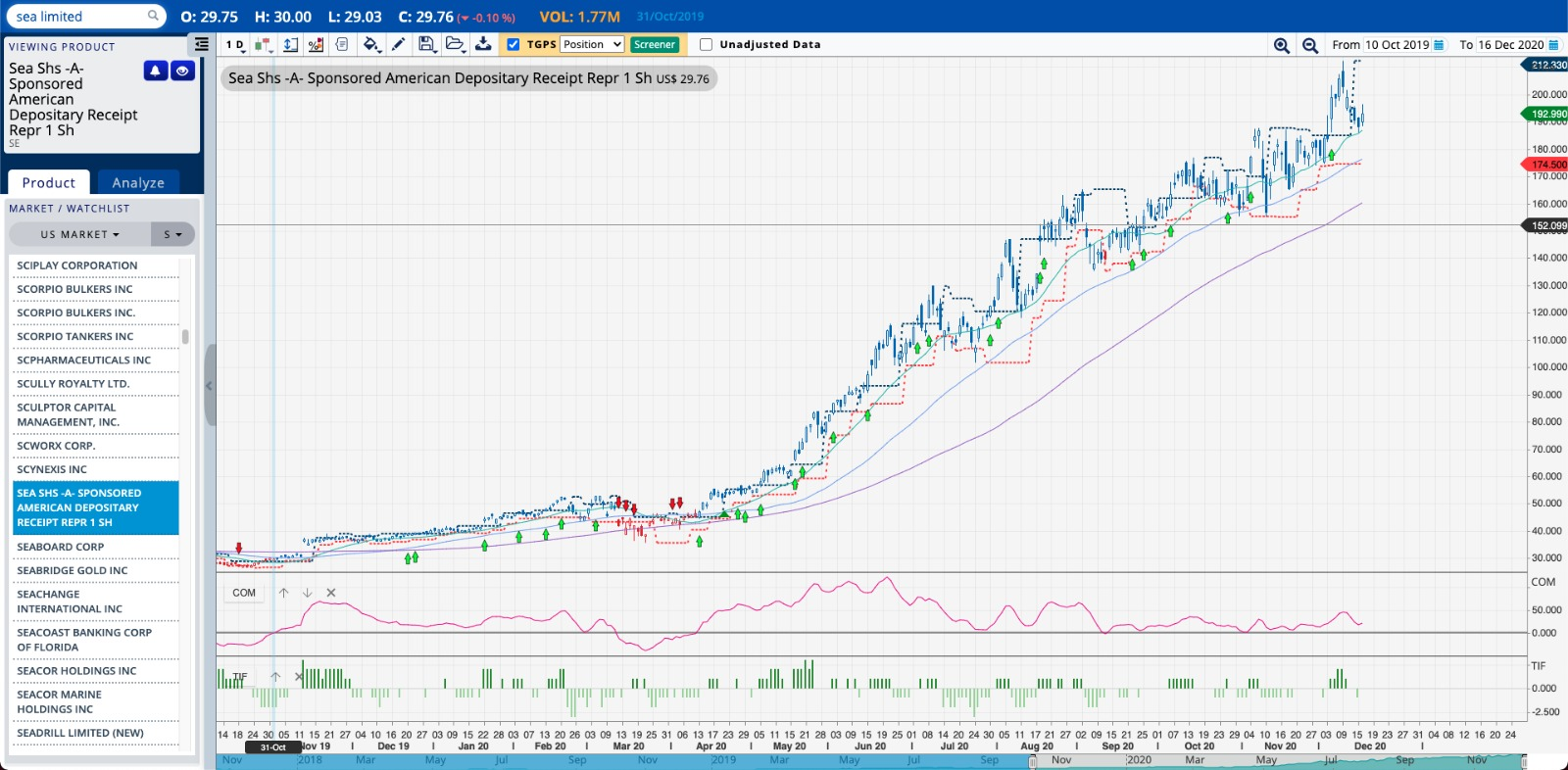This screenshot has height=770, width=1568.
Task: Select SCORPIO BULKERS INC without trailing period
Action: [95, 289]
